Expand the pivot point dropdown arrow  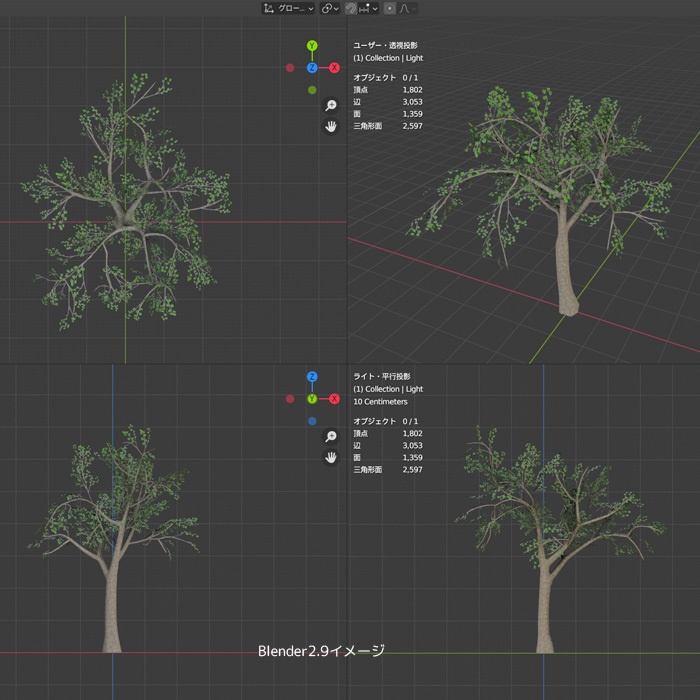[x=336, y=8]
